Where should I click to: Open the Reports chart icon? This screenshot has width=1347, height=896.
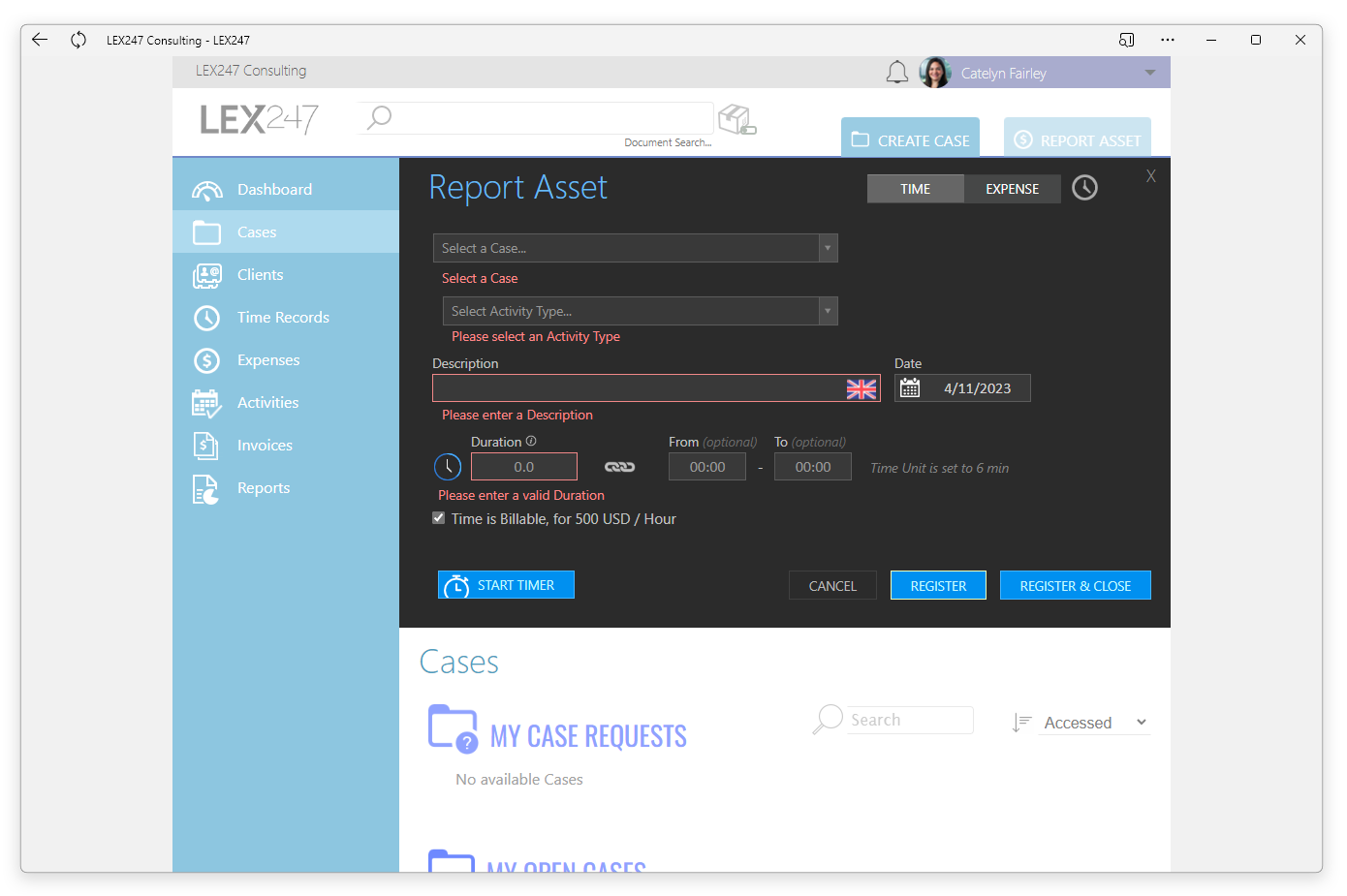click(x=205, y=489)
